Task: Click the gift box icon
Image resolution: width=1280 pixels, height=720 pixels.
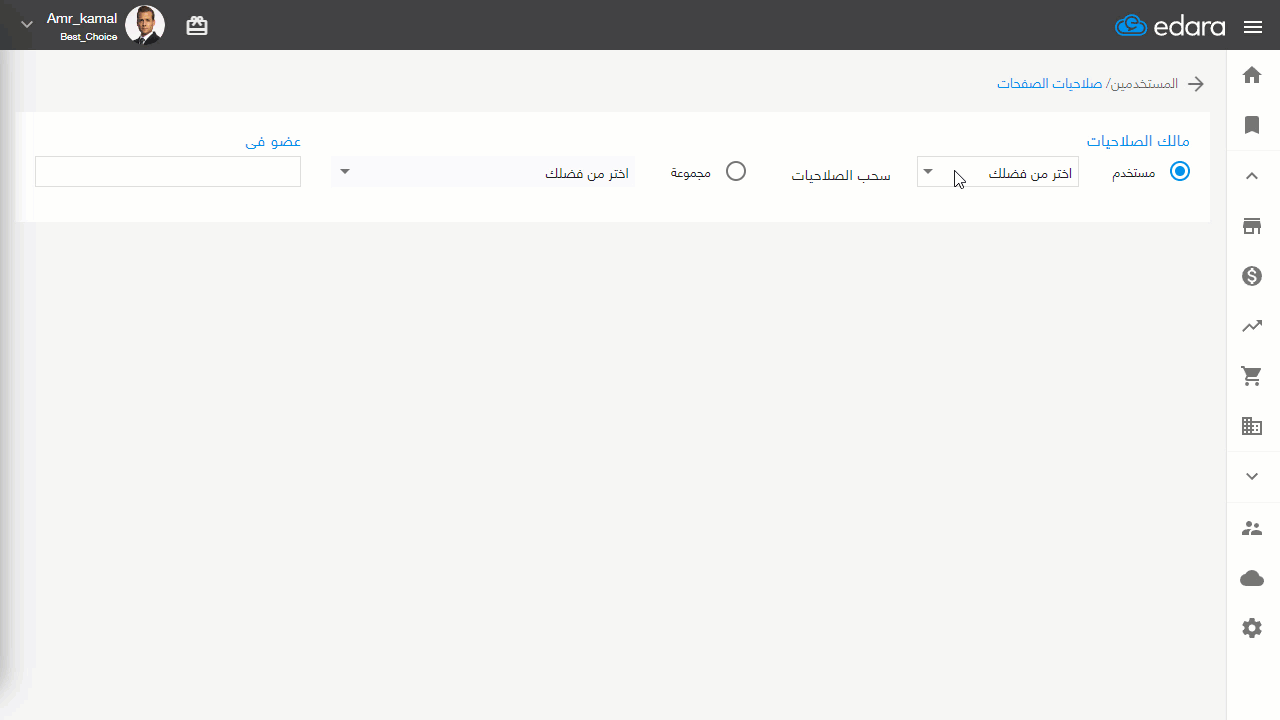Action: tap(197, 26)
